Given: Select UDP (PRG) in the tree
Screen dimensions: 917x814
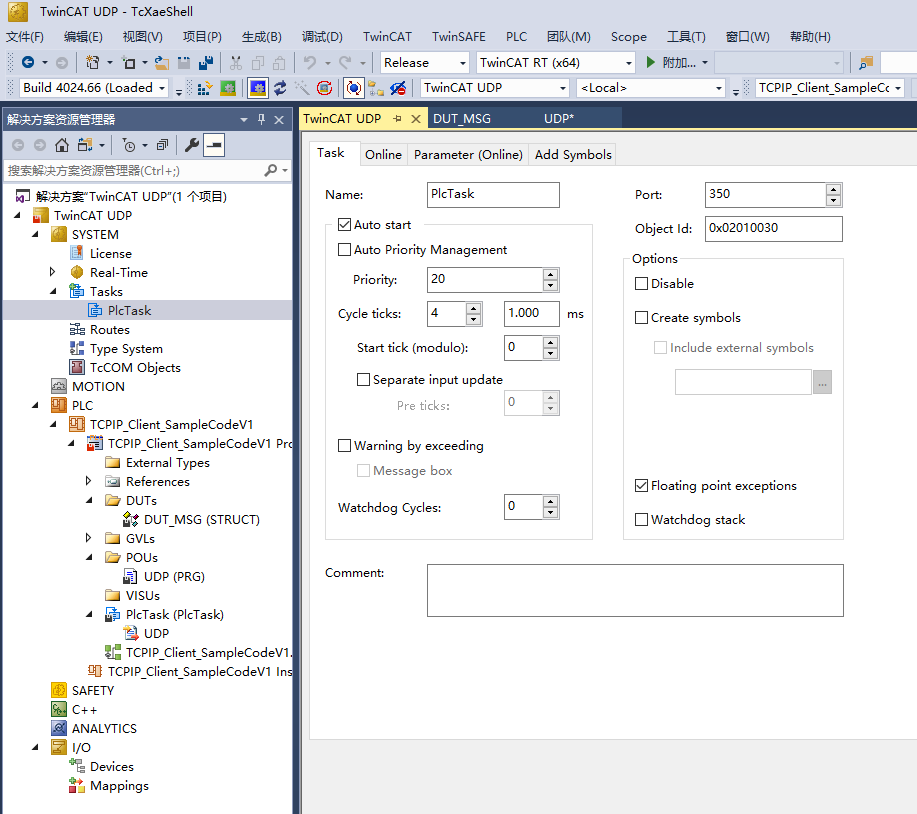Looking at the screenshot, I should (174, 576).
